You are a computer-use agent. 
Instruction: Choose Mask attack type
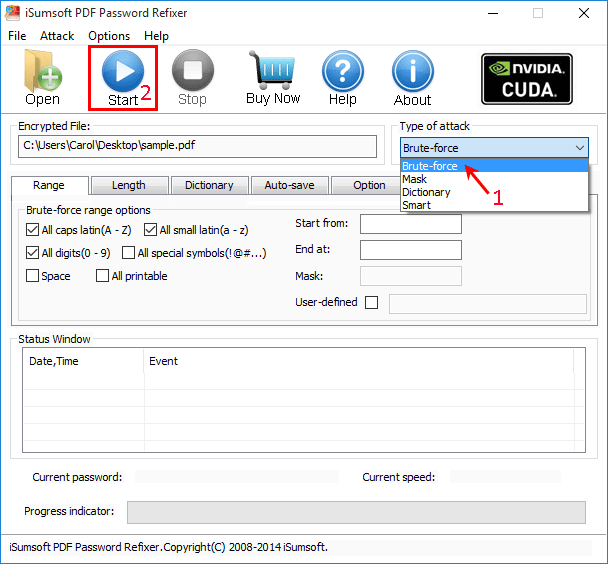[494, 179]
